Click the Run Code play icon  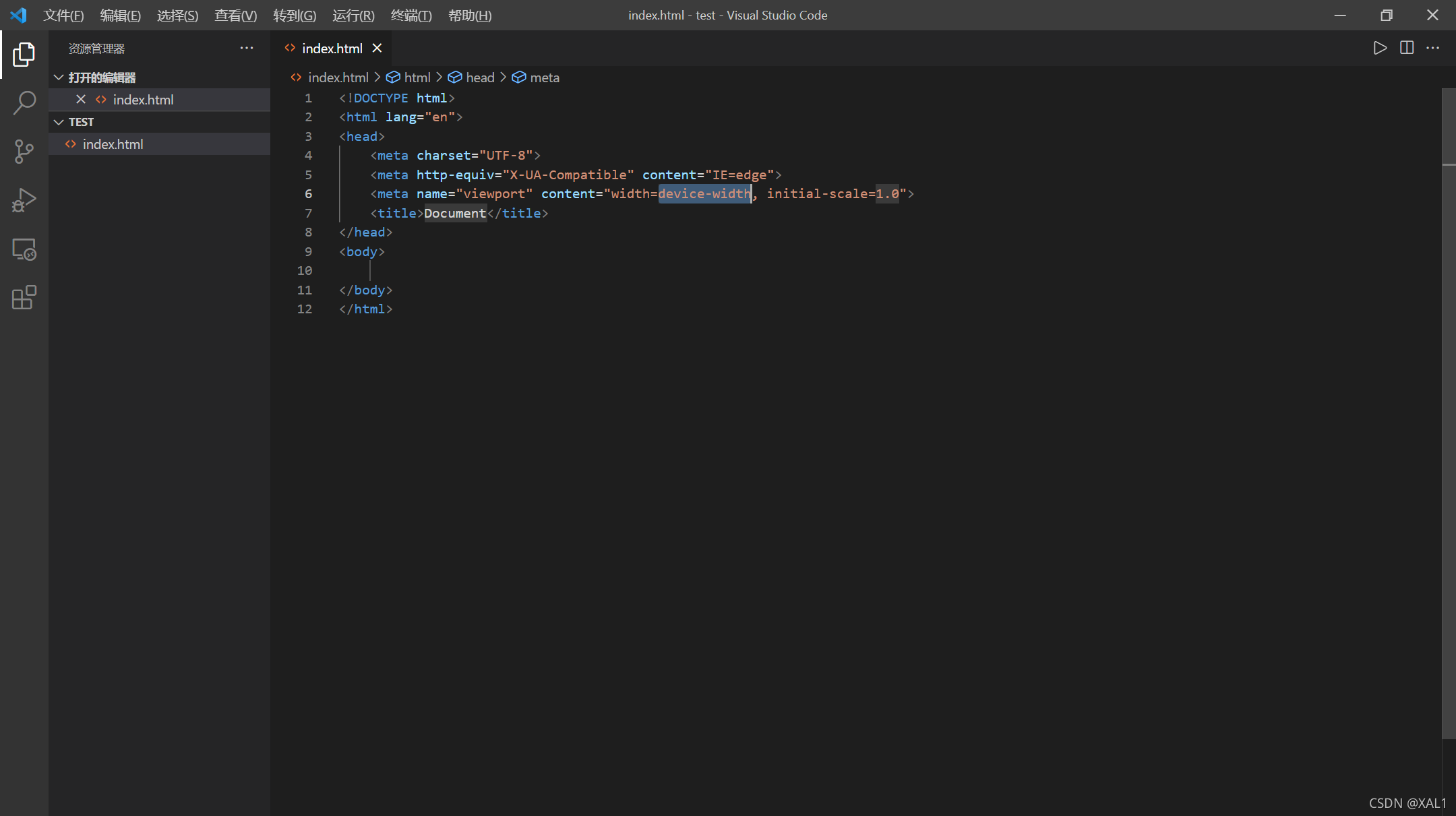1380,48
